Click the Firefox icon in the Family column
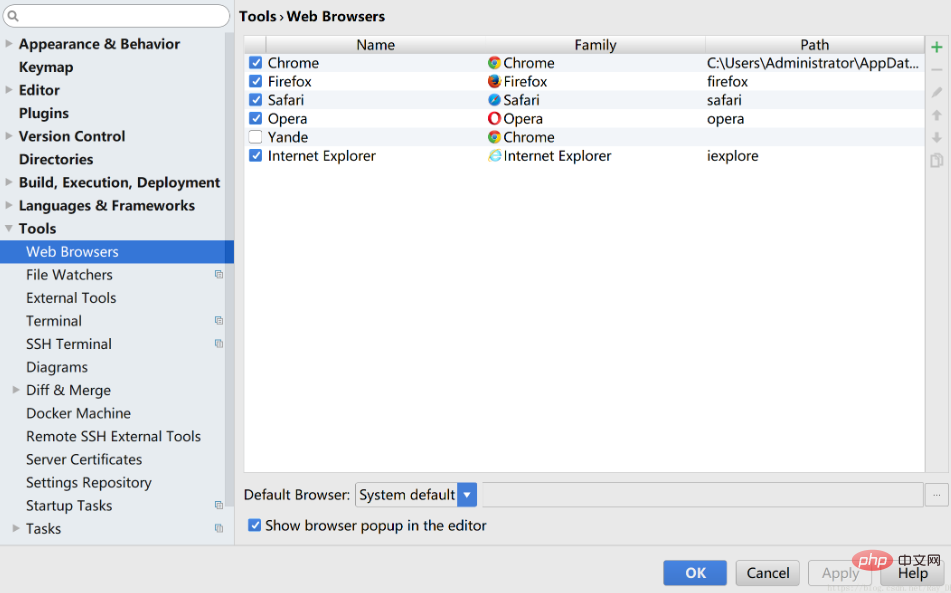Screen dimensions: 951x593 click(x=494, y=81)
